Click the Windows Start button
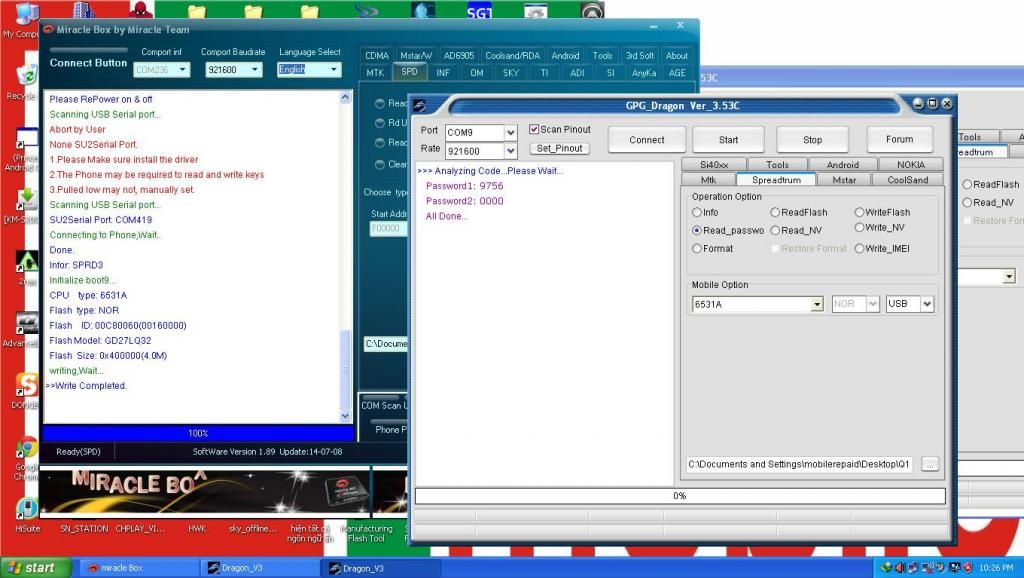Screen dimensions: 1024x578 pyautogui.click(x=33, y=568)
